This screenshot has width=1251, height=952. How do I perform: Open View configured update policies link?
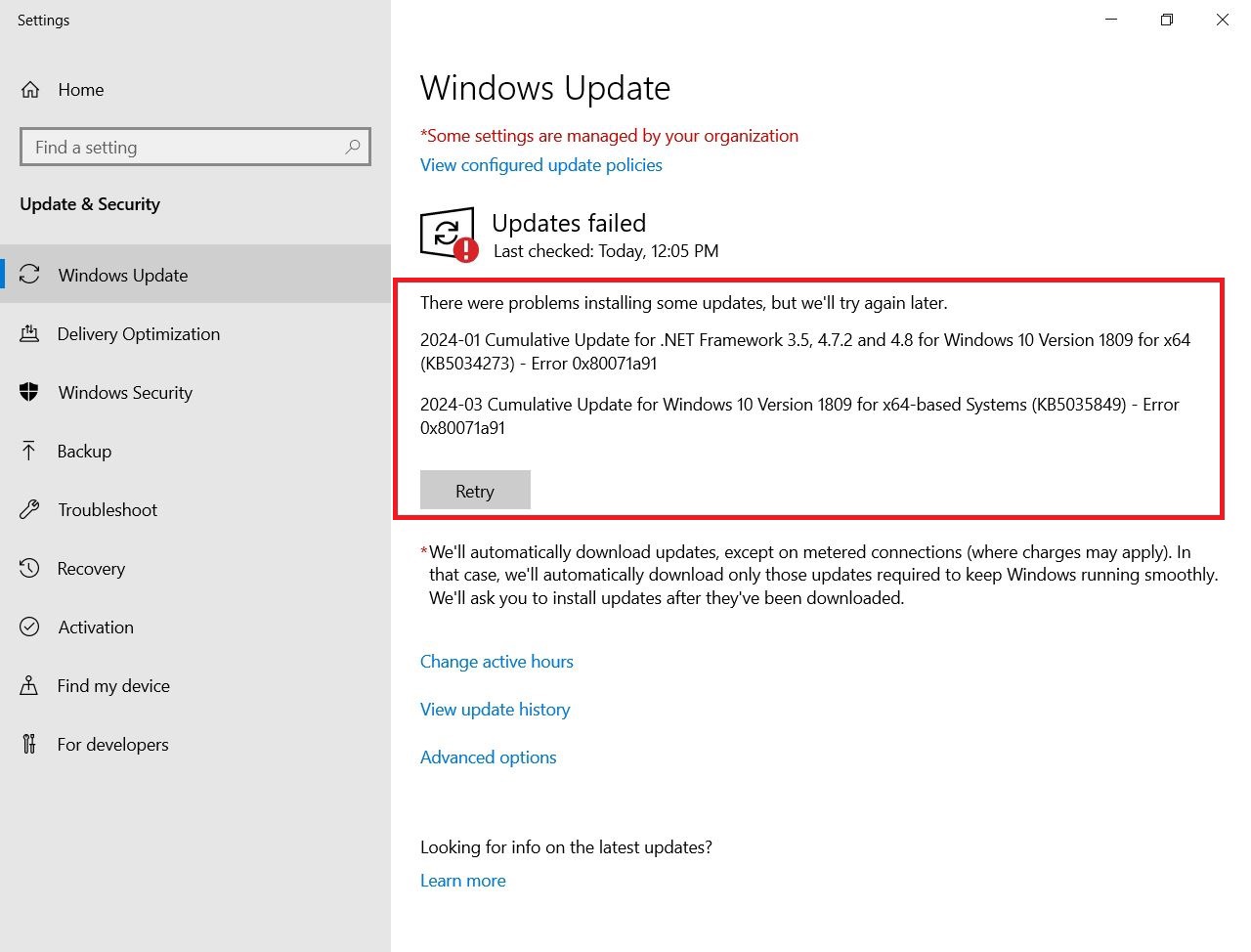click(x=540, y=165)
